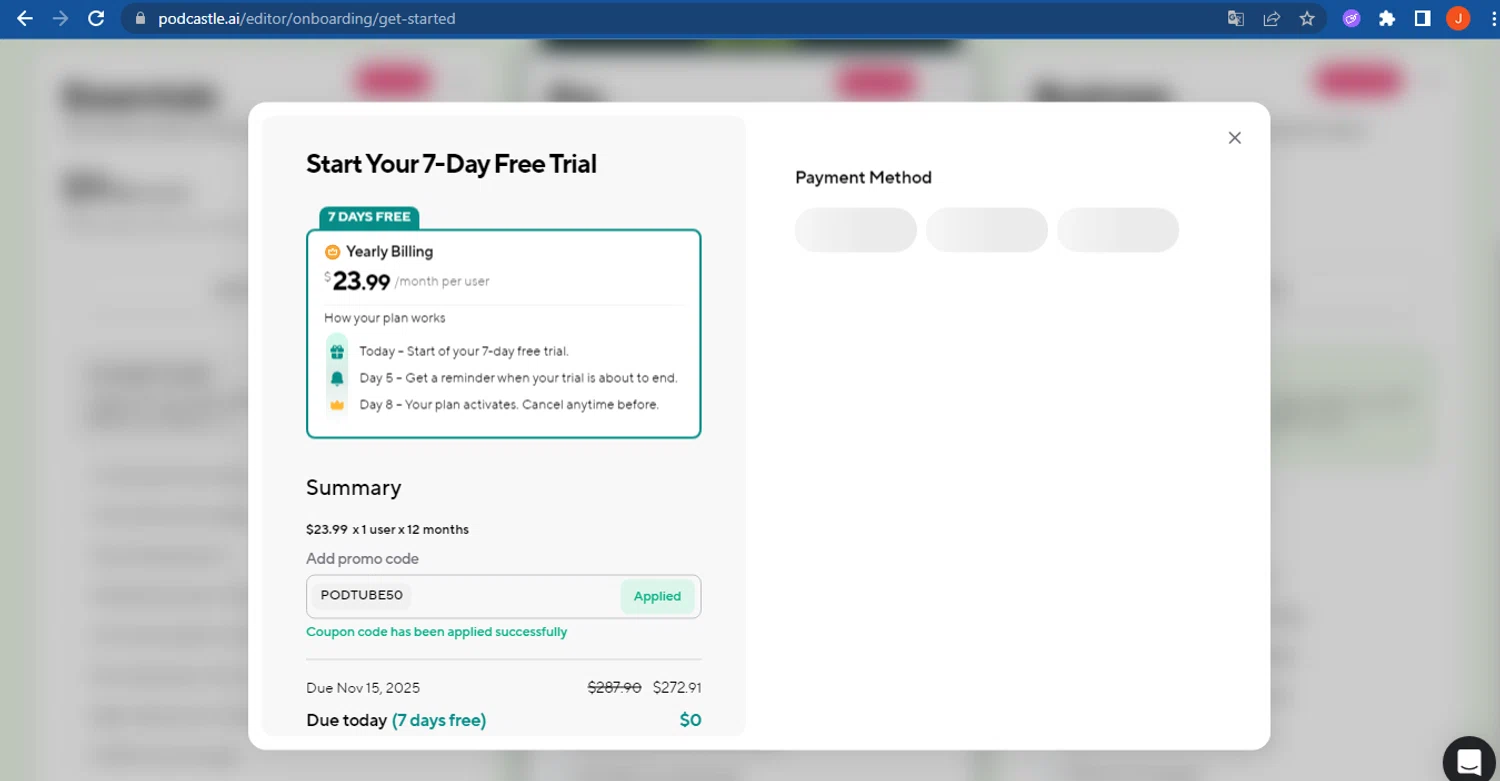Screen dimensions: 1500x781
Task: Click the discounted total $272.91
Action: pos(677,688)
